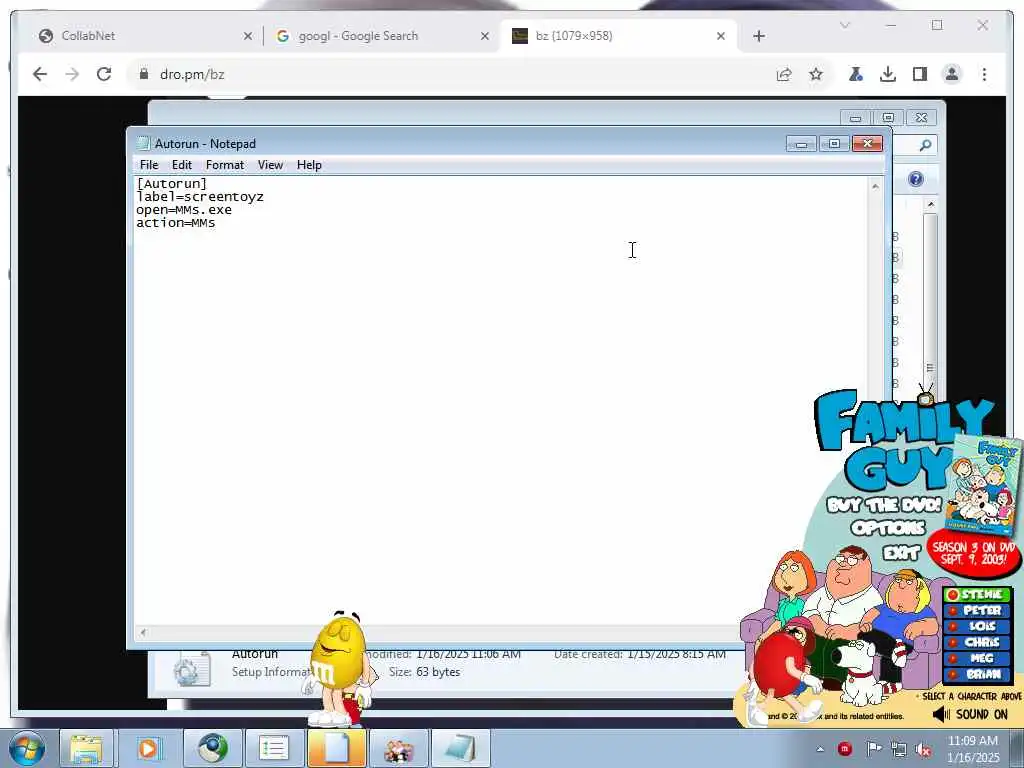Open Notepad Edit menu
The width and height of the screenshot is (1024, 768).
182,165
